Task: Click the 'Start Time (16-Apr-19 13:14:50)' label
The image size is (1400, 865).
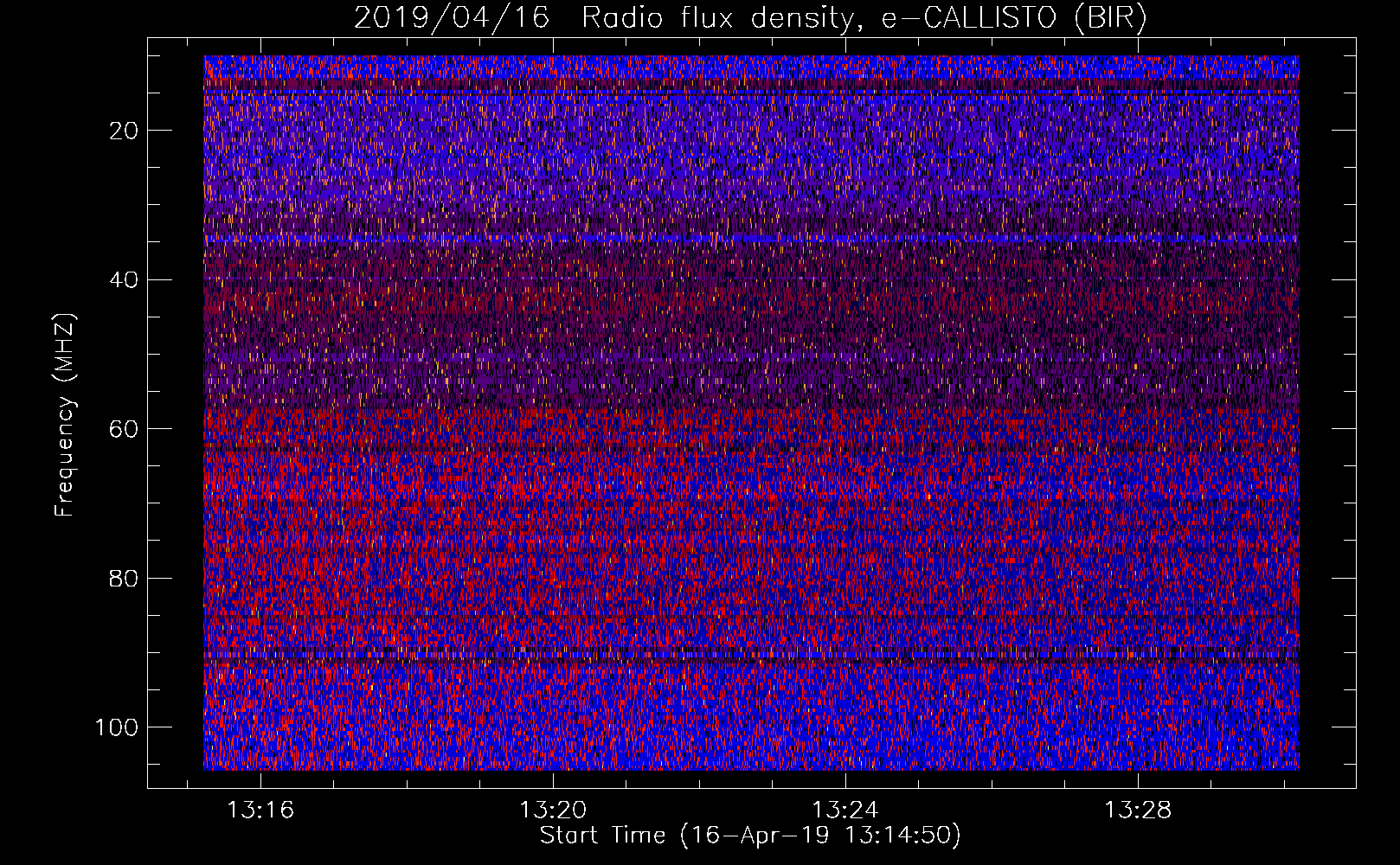Action: (750, 836)
